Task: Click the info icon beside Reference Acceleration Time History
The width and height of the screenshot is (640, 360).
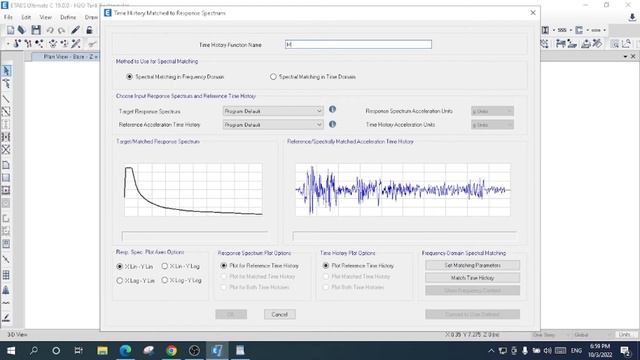Action: 332,124
